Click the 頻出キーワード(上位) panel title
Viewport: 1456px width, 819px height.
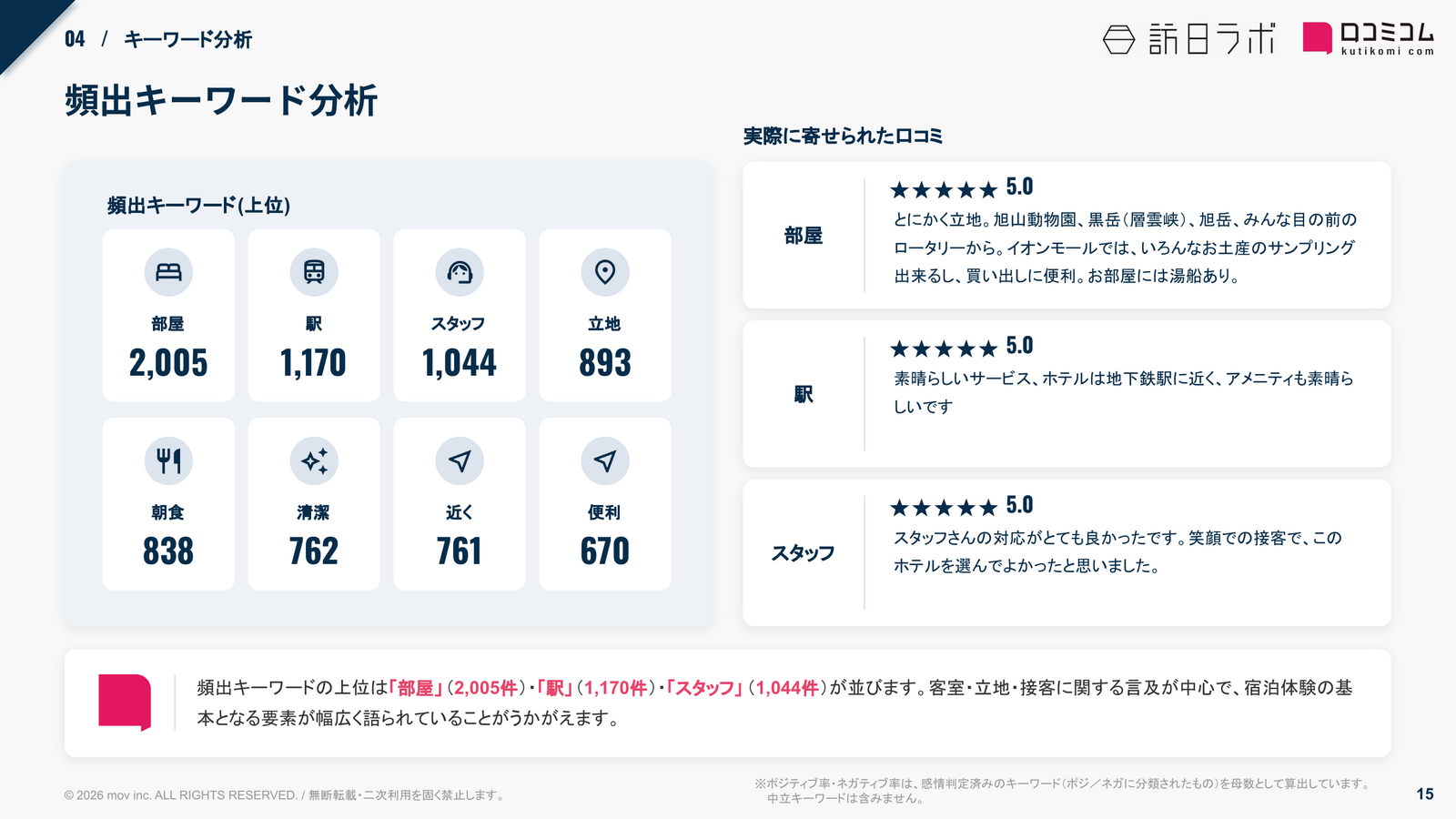[199, 206]
